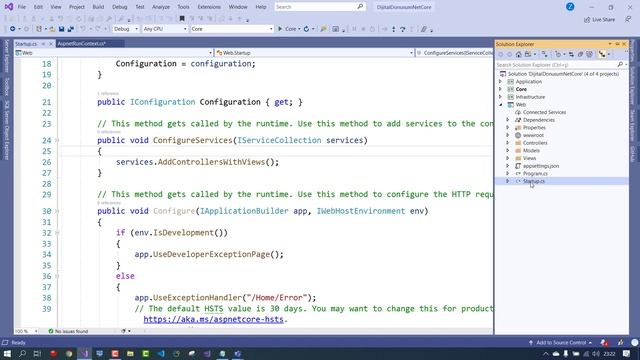Collapse the Web project node
The width and height of the screenshot is (640, 360).
[x=500, y=104]
